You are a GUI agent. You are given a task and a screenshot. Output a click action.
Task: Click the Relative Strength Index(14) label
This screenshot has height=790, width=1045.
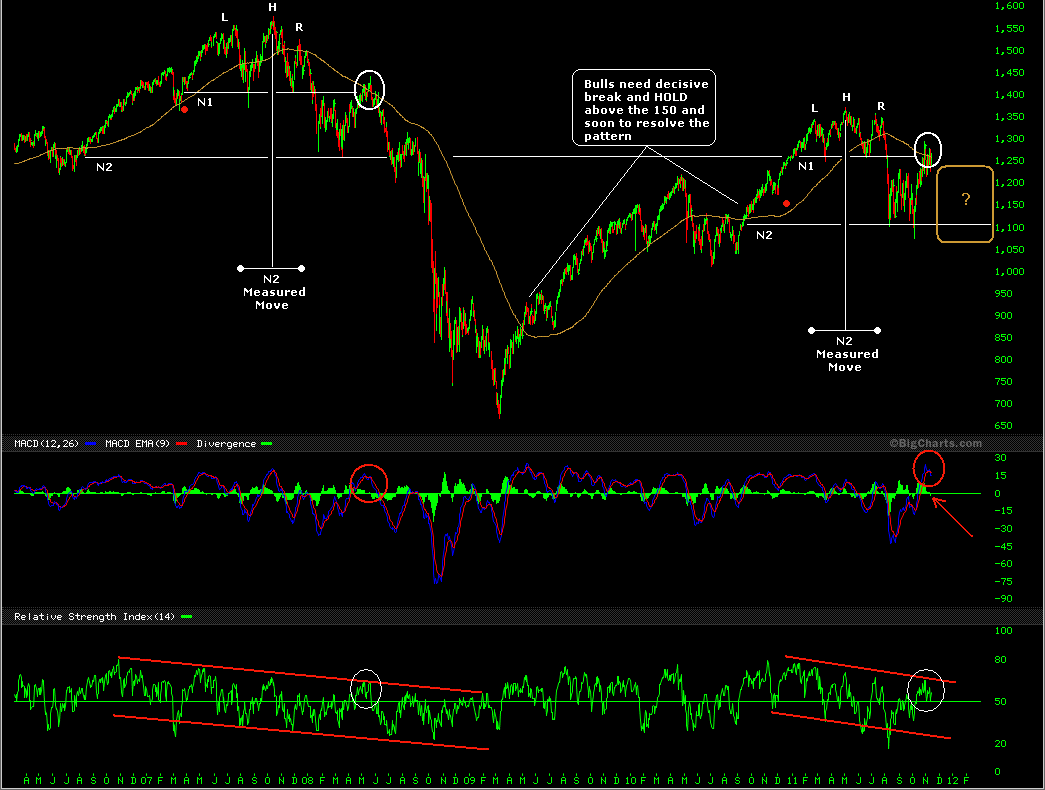(94, 617)
